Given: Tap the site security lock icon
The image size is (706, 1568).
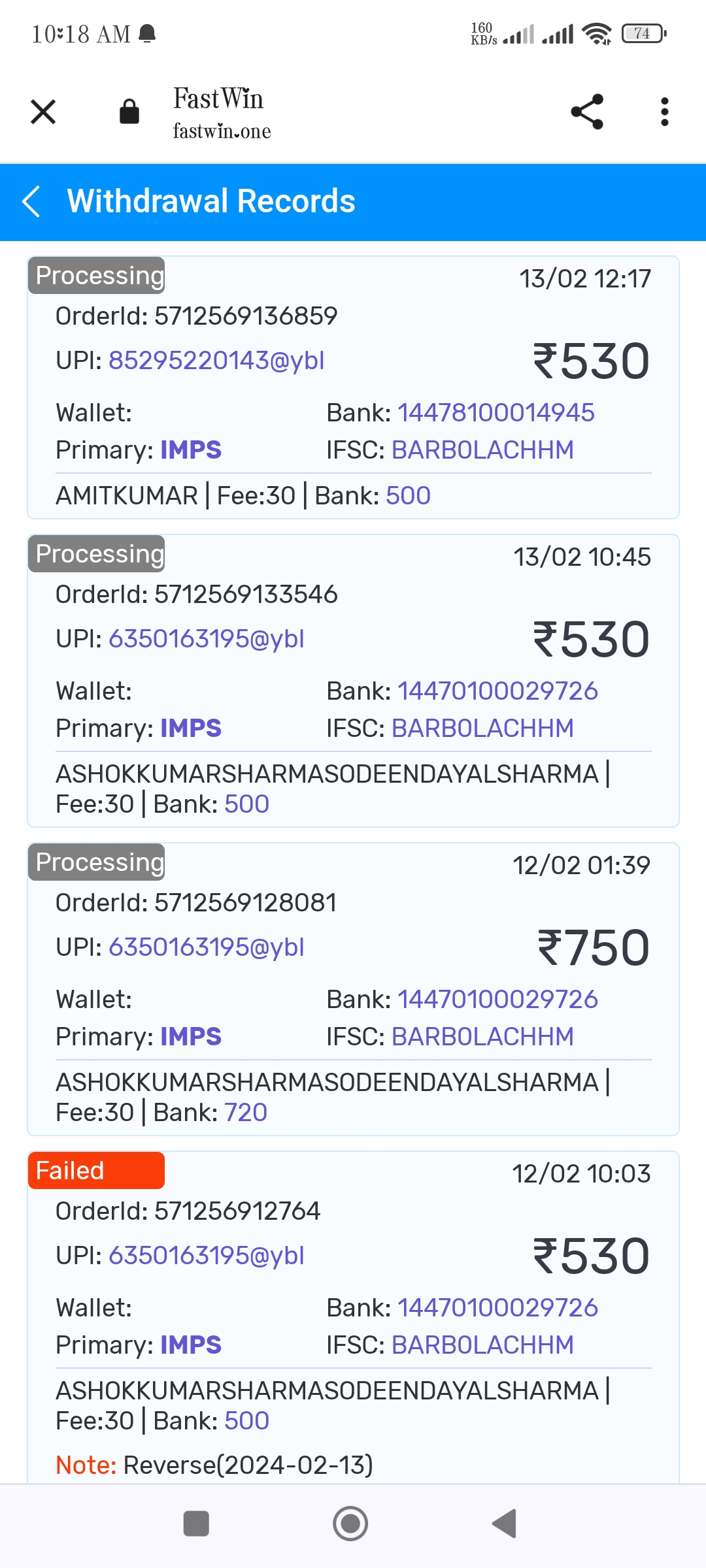Looking at the screenshot, I should pos(129,112).
